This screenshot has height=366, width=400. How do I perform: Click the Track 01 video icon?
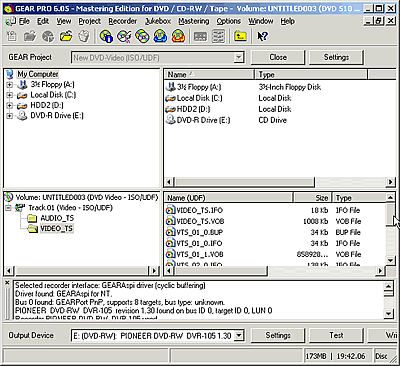pos(20,208)
